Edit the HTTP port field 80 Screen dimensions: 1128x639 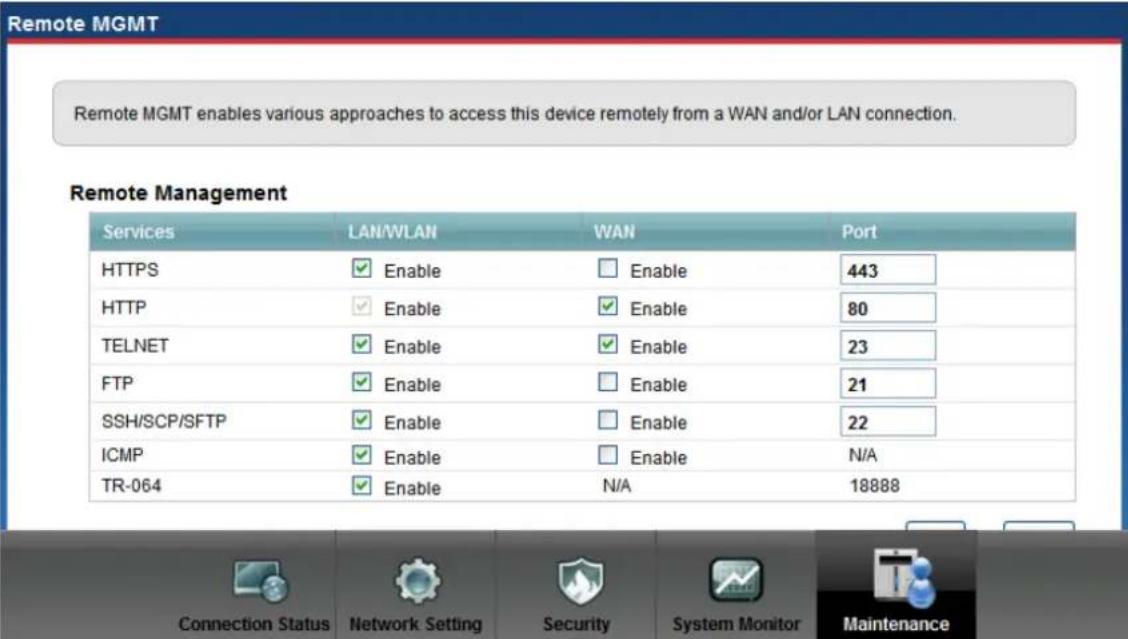[x=888, y=308]
